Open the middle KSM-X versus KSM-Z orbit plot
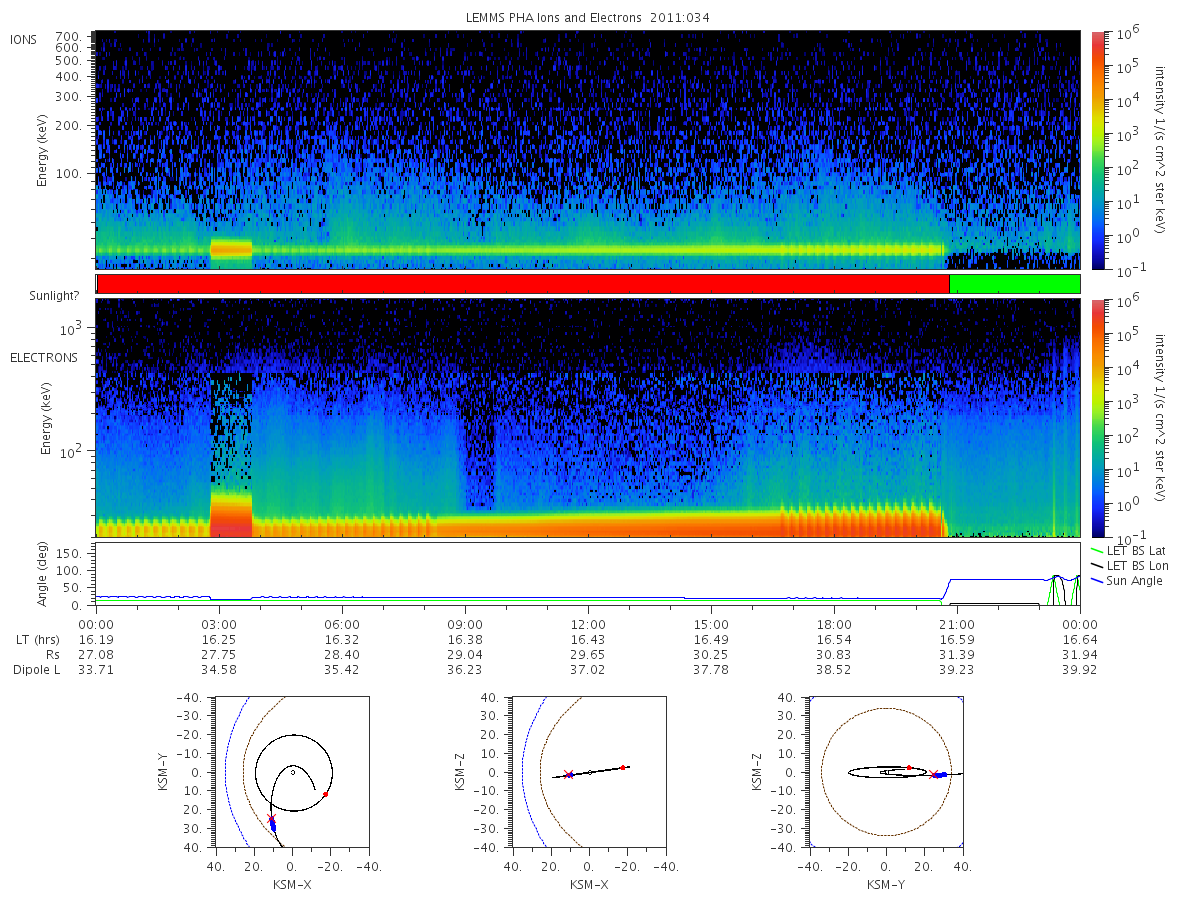This screenshot has width=1200, height=900. click(588, 772)
